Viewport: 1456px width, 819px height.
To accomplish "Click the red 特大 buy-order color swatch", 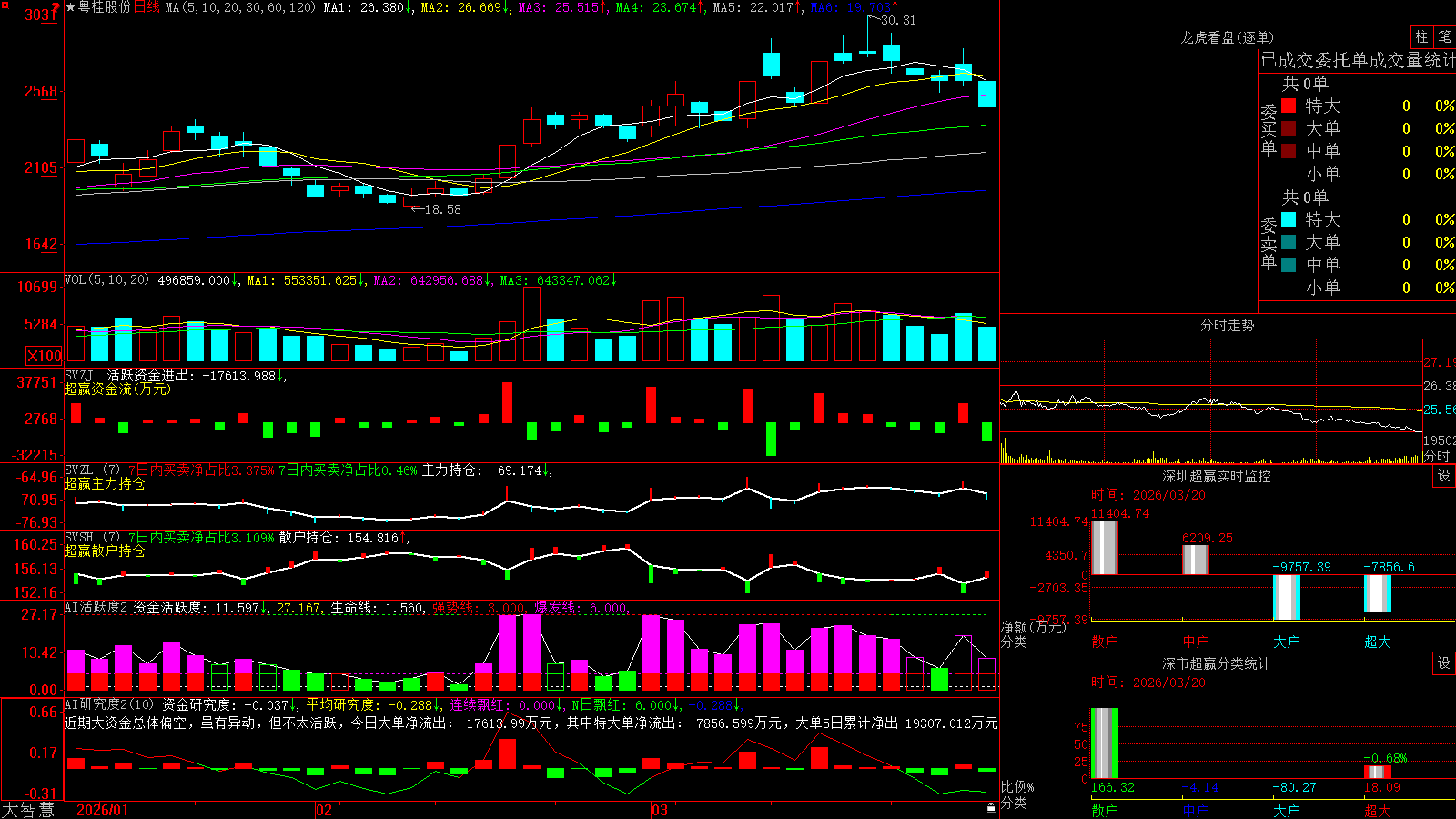I will point(1289,106).
